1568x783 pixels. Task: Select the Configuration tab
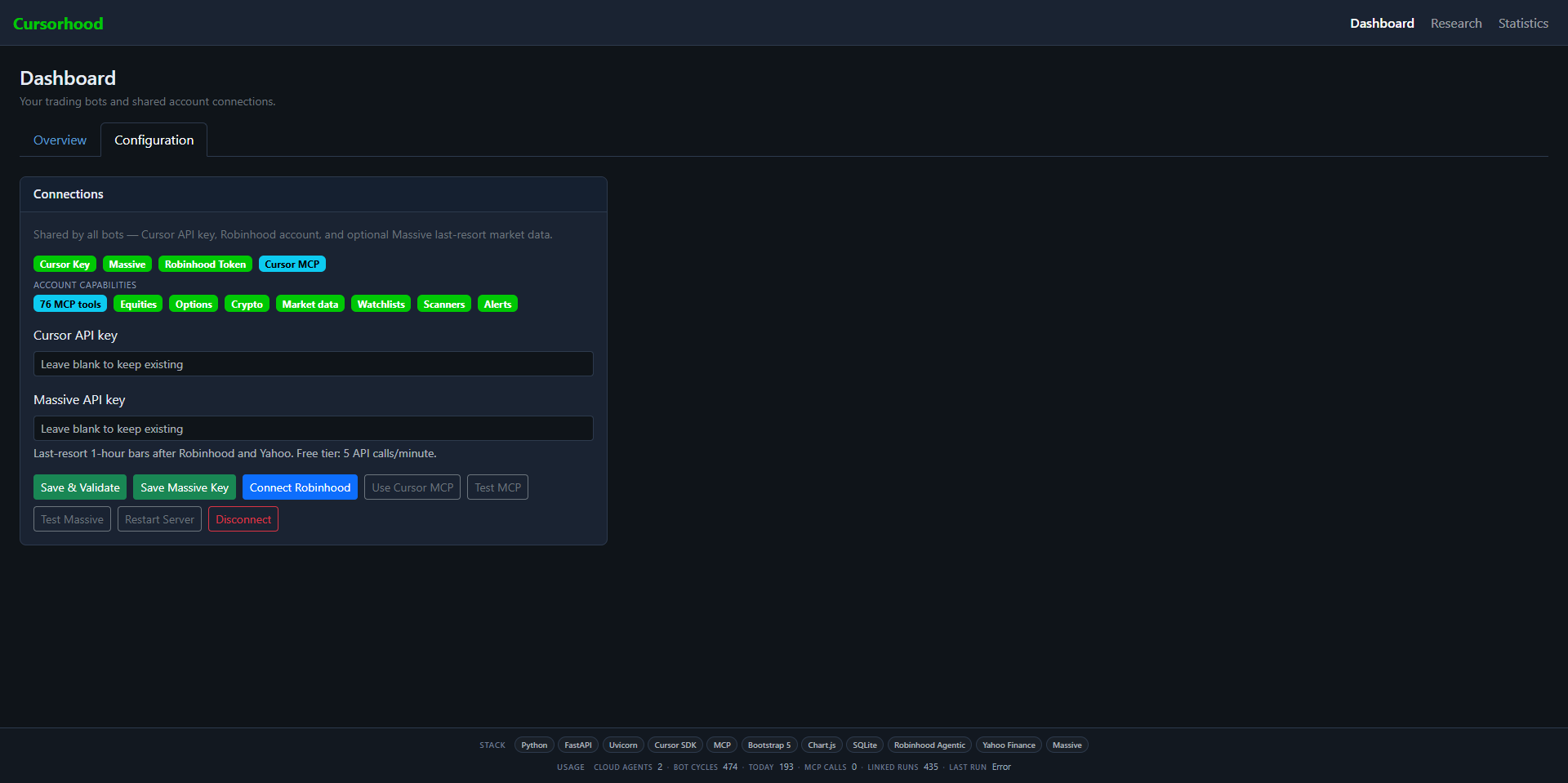[x=154, y=140]
